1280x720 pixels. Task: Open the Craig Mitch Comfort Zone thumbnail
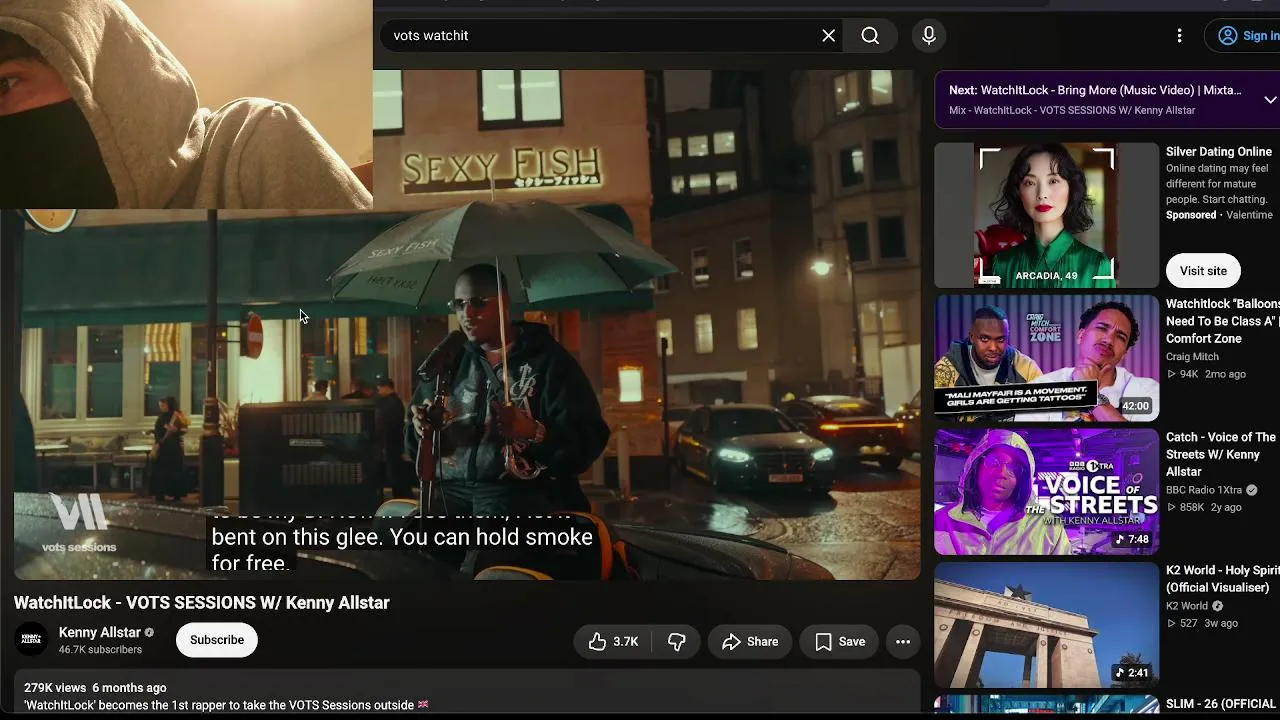1047,359
